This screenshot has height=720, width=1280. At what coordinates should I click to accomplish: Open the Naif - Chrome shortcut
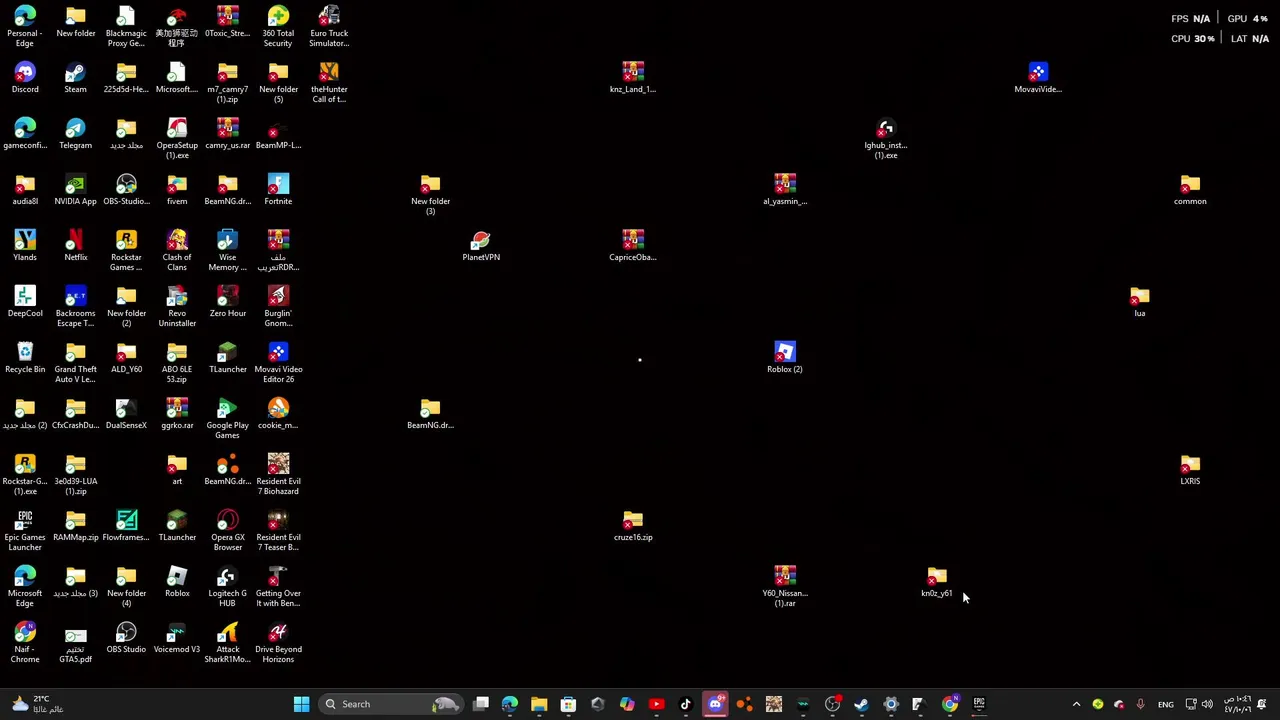(25, 642)
